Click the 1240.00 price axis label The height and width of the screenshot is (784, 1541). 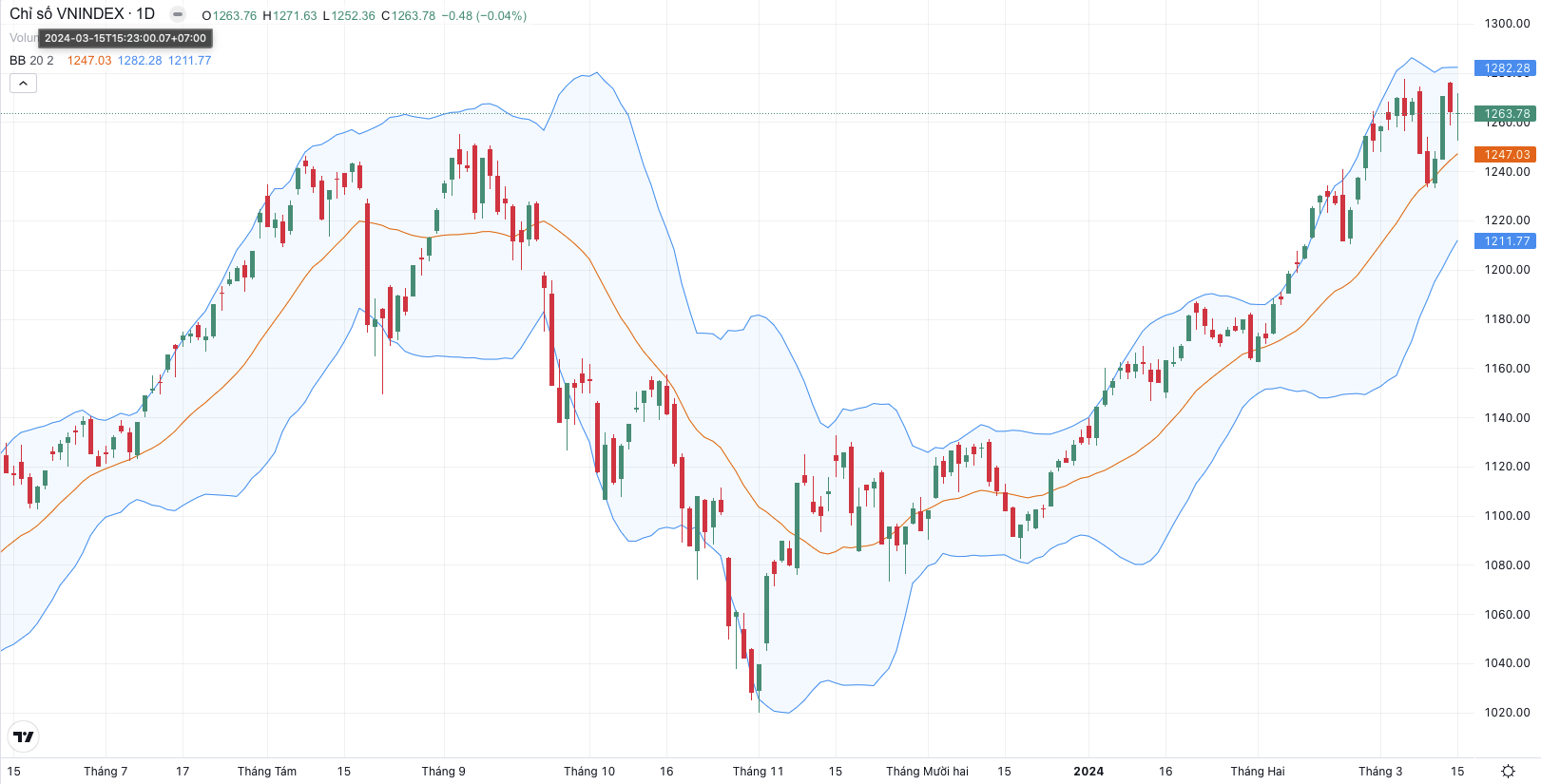[x=1508, y=172]
